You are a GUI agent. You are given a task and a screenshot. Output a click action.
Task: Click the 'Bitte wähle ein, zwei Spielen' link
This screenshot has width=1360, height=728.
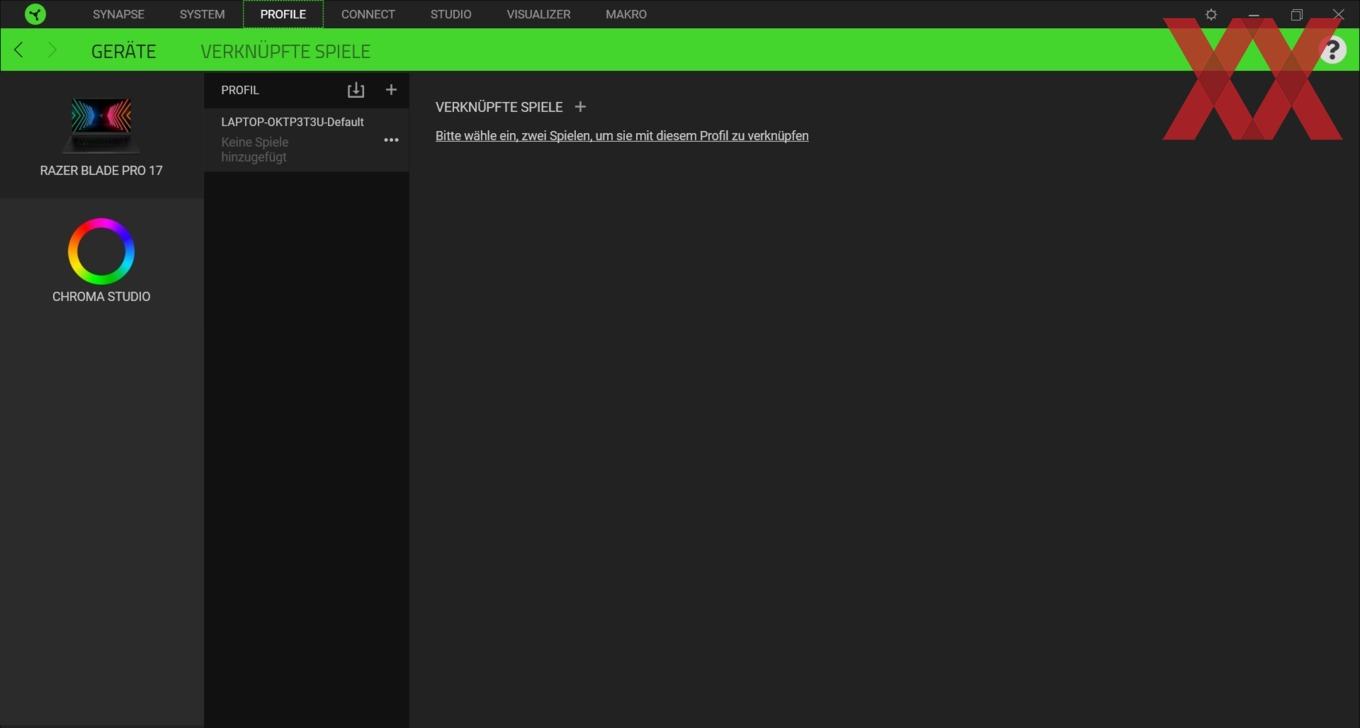[622, 136]
